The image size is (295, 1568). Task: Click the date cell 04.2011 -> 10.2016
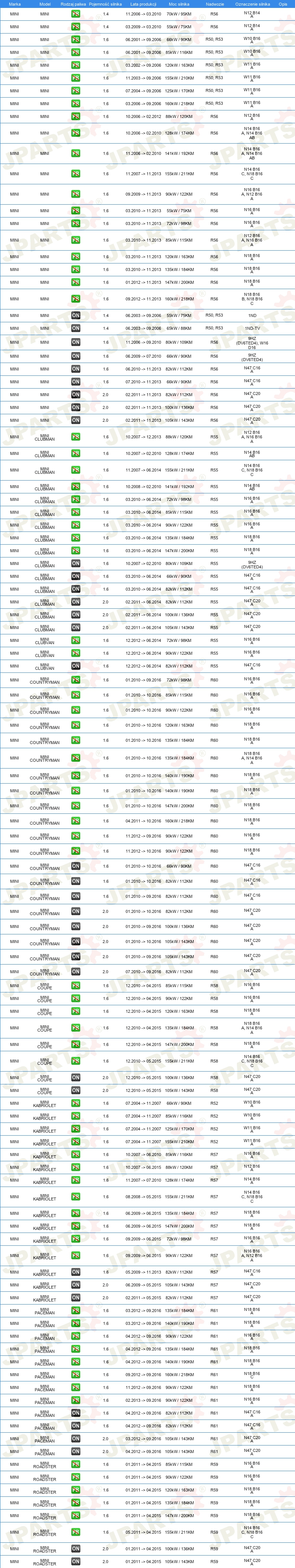143,821
